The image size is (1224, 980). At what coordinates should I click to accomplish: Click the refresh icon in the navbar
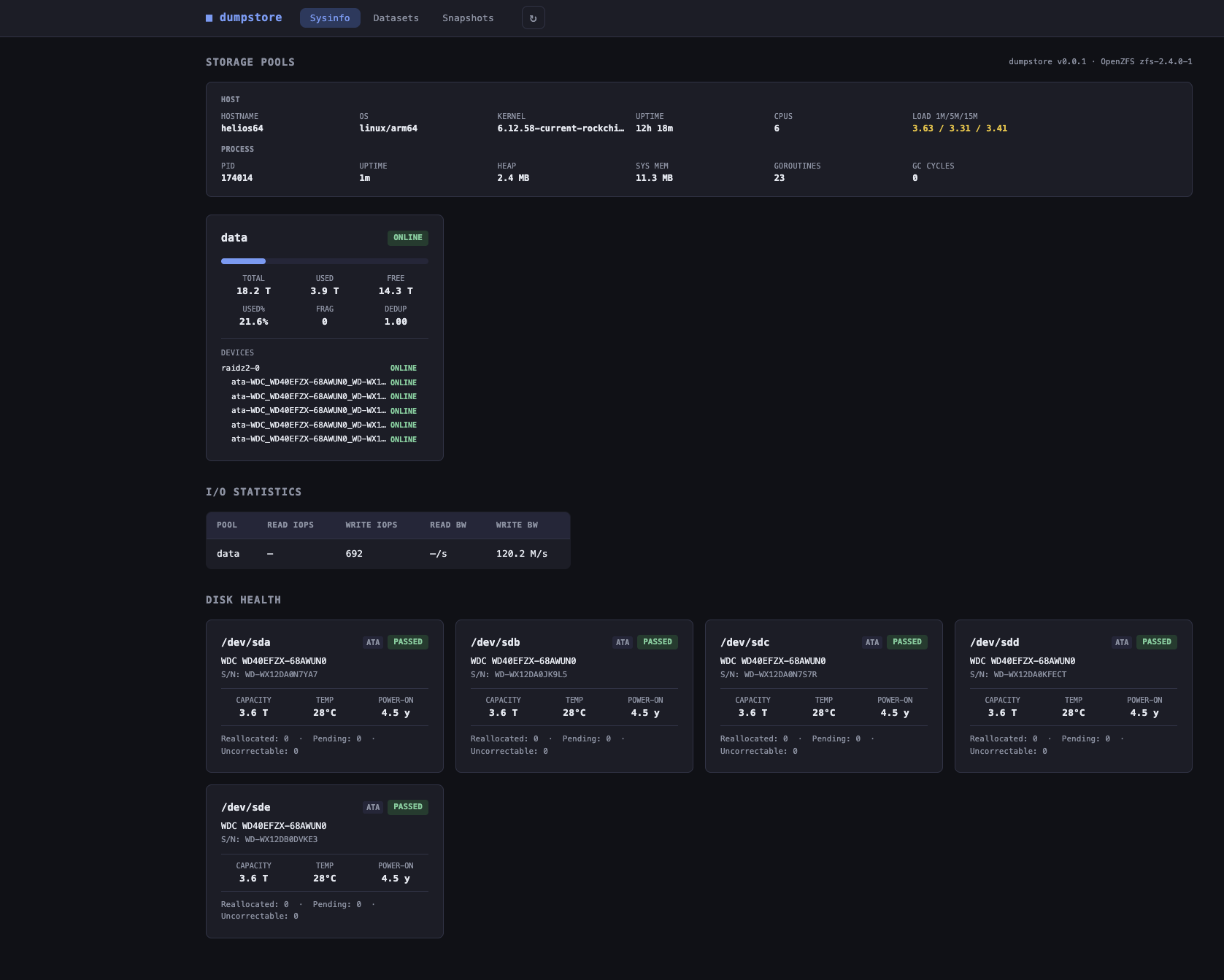pyautogui.click(x=534, y=18)
